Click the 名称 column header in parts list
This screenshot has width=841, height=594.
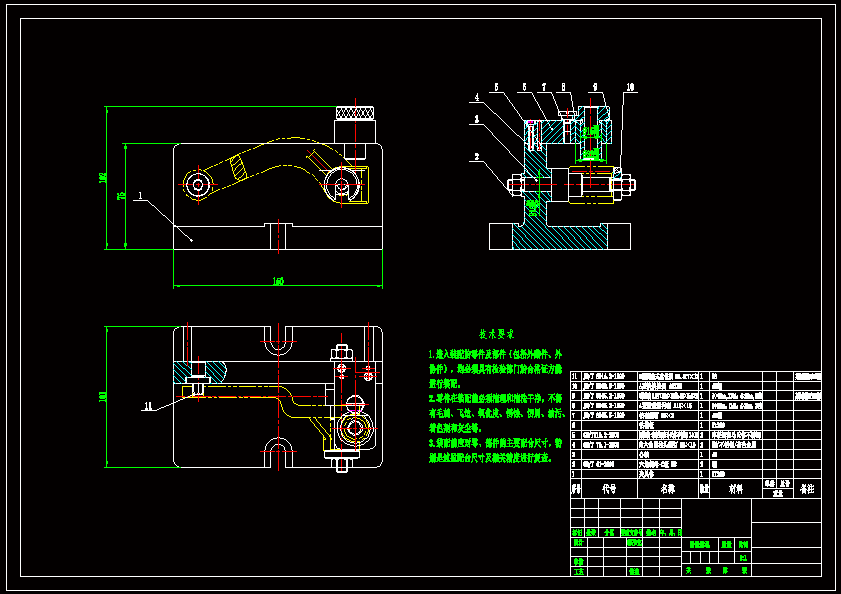click(x=667, y=489)
